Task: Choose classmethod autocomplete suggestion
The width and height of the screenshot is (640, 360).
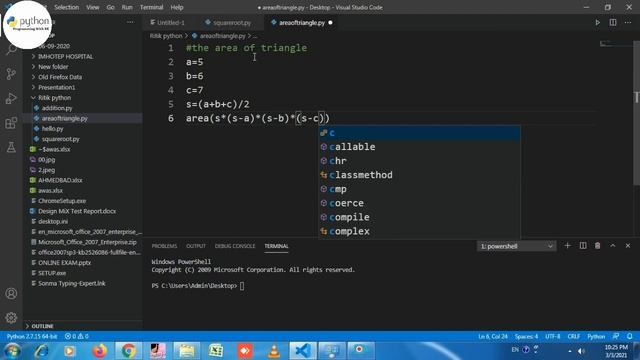Action: click(x=419, y=175)
